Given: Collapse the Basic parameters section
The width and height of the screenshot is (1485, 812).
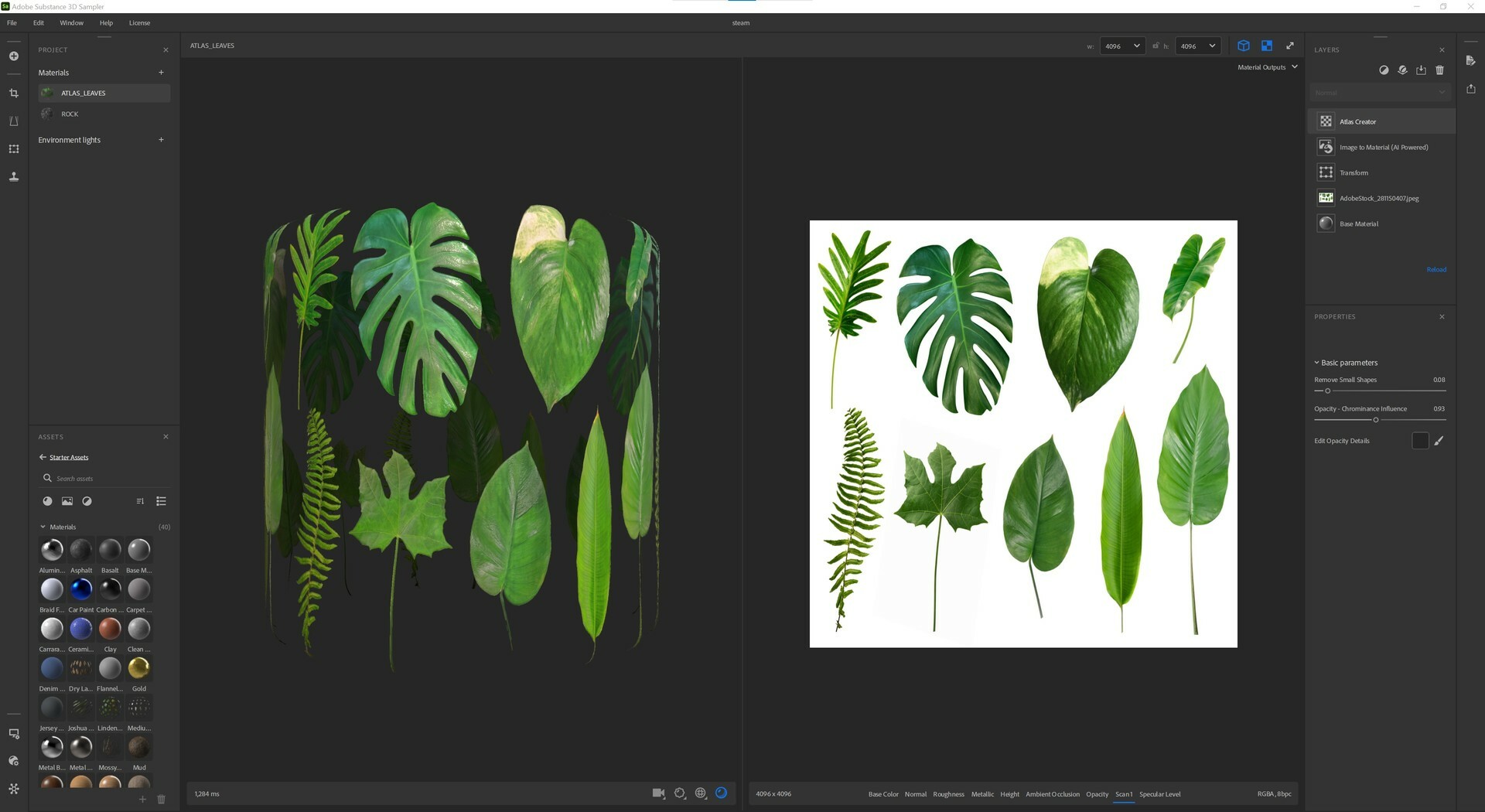Looking at the screenshot, I should point(1316,362).
